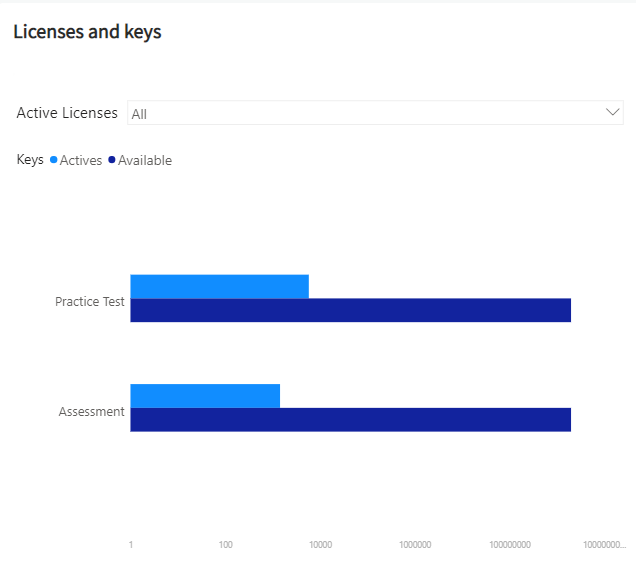Click the Practice Test axis label
Viewport: 636px width, 564px height.
click(x=90, y=301)
